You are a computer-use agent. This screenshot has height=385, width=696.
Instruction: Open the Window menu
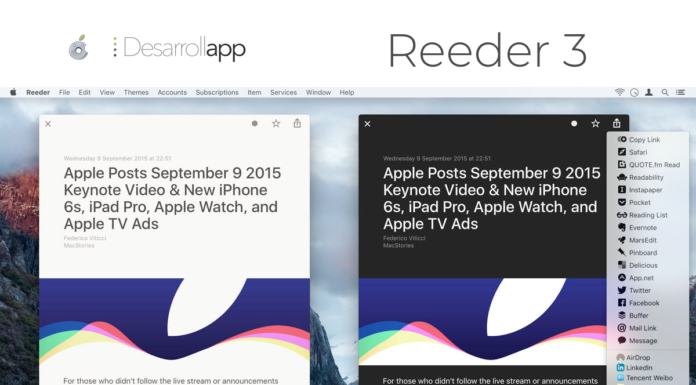(318, 92)
